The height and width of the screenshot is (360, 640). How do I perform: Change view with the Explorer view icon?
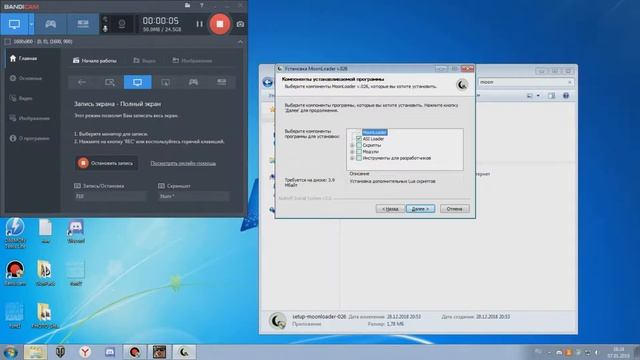[x=529, y=96]
